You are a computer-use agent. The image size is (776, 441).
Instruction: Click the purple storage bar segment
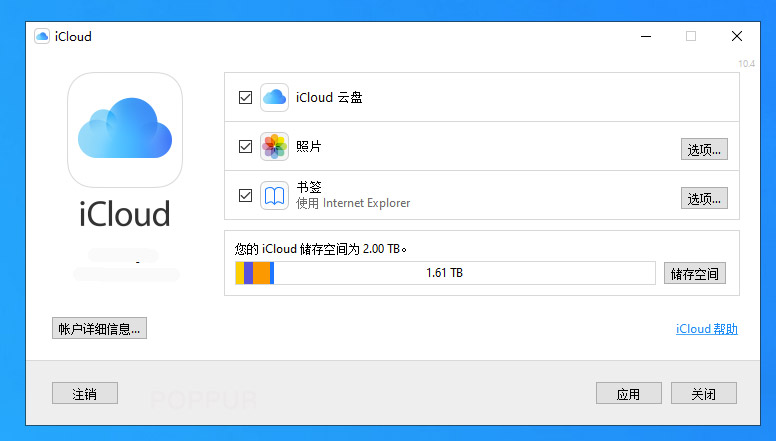coord(248,273)
